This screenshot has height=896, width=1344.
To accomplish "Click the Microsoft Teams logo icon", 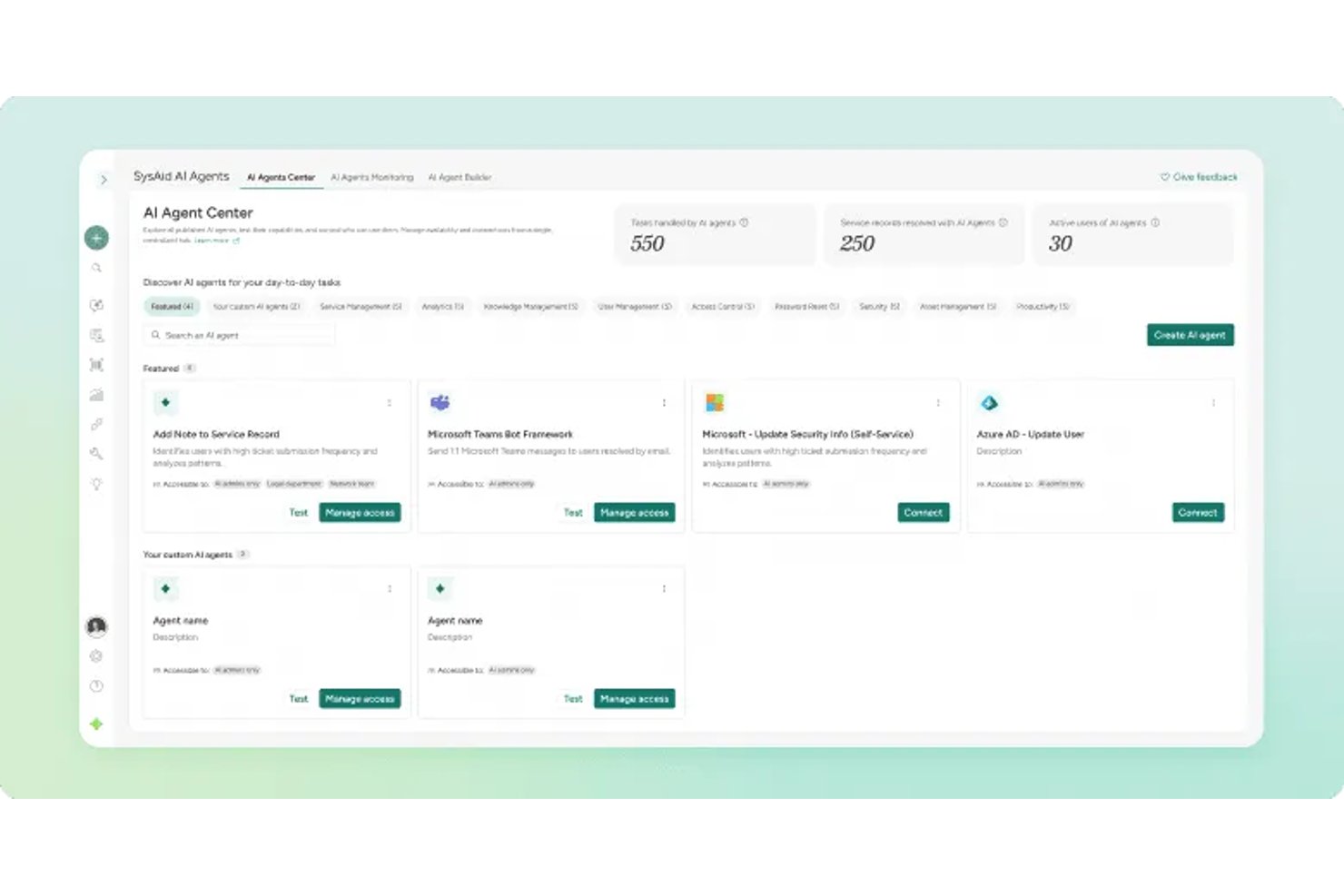I will click(440, 402).
